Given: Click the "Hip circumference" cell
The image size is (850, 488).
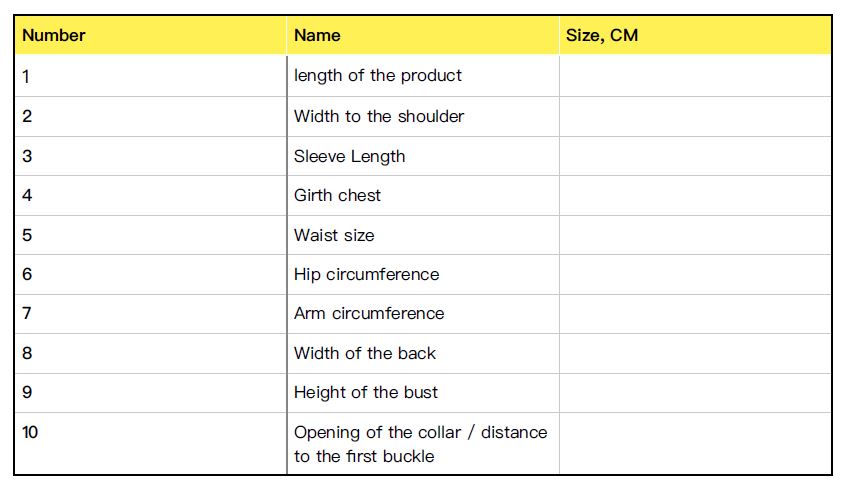Looking at the screenshot, I should (367, 274).
